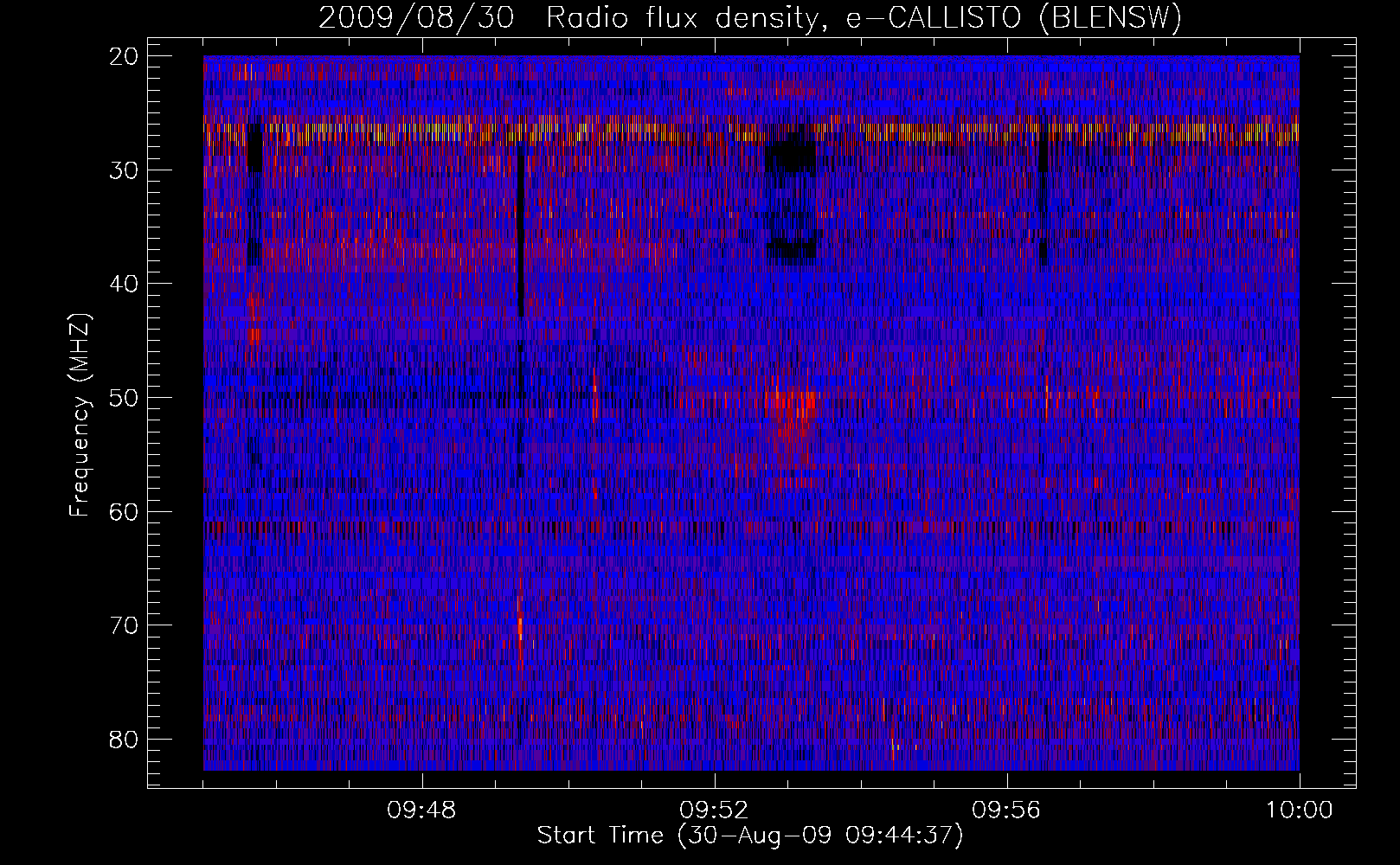Click the 40 frequency tick label
The height and width of the screenshot is (865, 1400).
[x=125, y=284]
